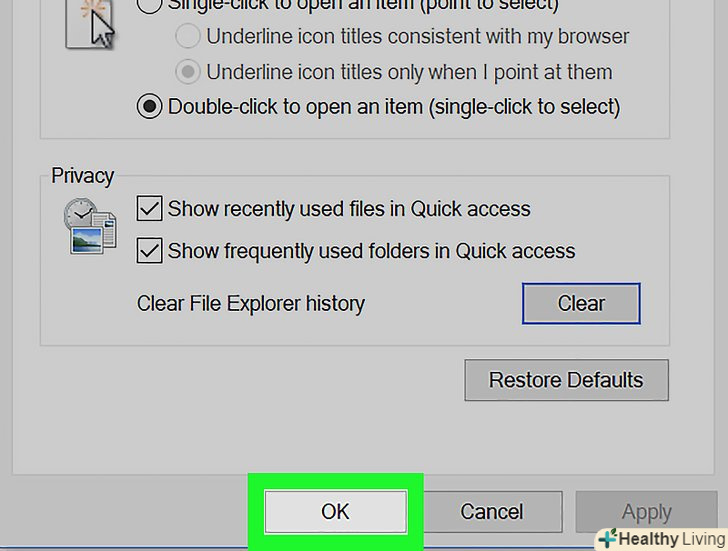Click the Clear File Explorer history label
This screenshot has width=728, height=551.
coord(251,303)
